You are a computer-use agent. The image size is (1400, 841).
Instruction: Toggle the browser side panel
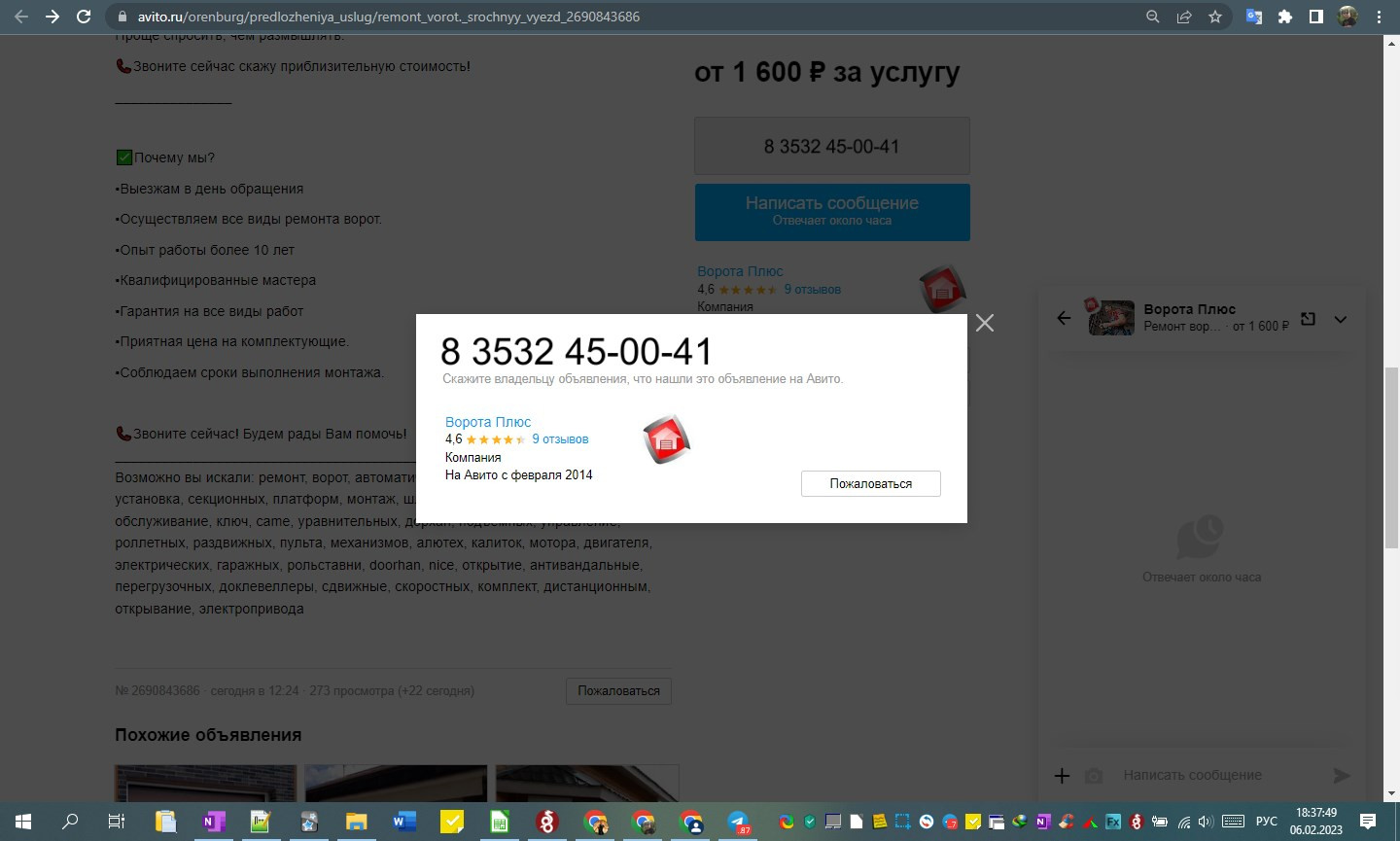1316,17
